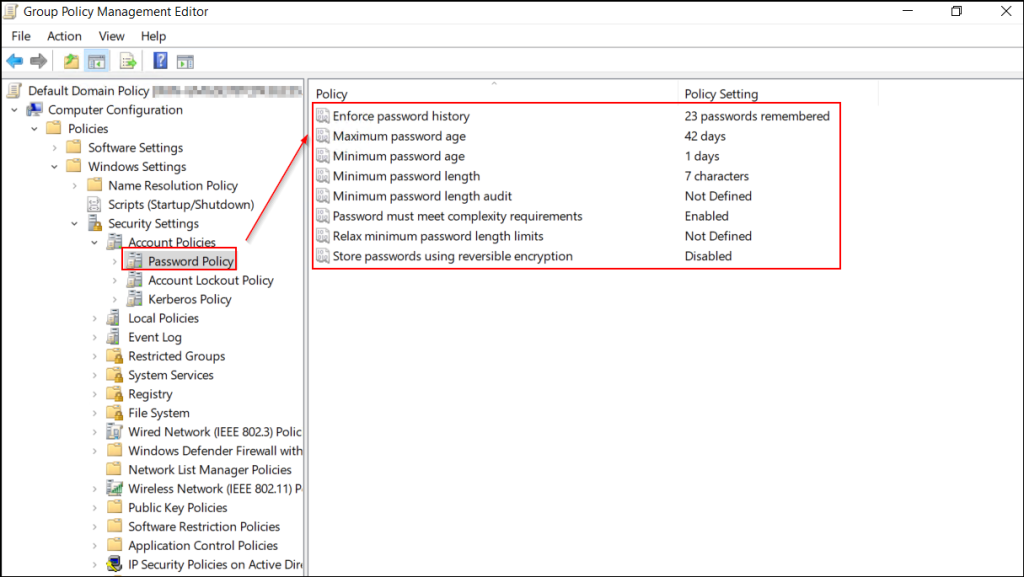Select the Enforce password history policy icon

(x=322, y=115)
